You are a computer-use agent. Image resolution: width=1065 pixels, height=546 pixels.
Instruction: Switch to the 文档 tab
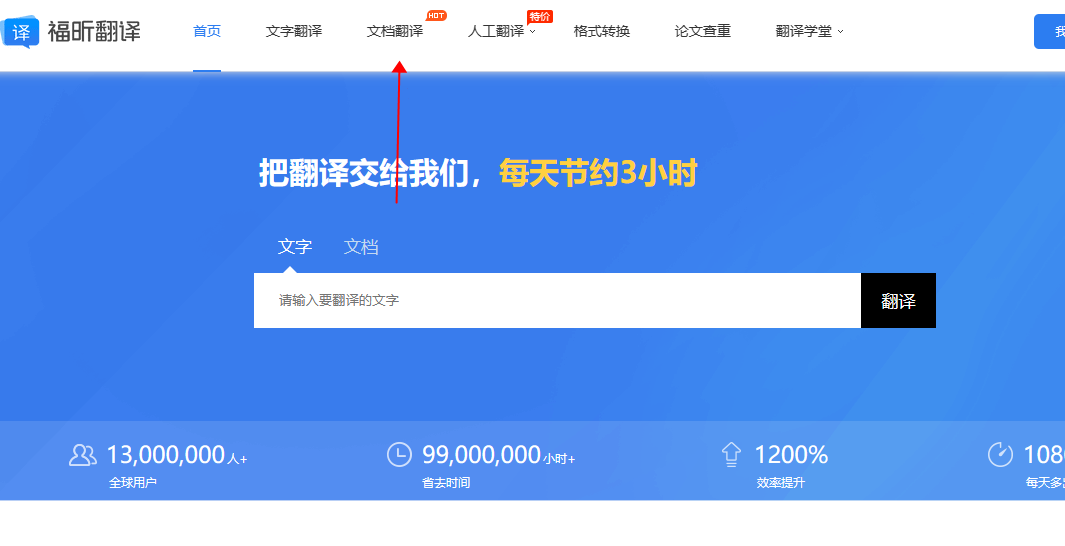tap(361, 247)
